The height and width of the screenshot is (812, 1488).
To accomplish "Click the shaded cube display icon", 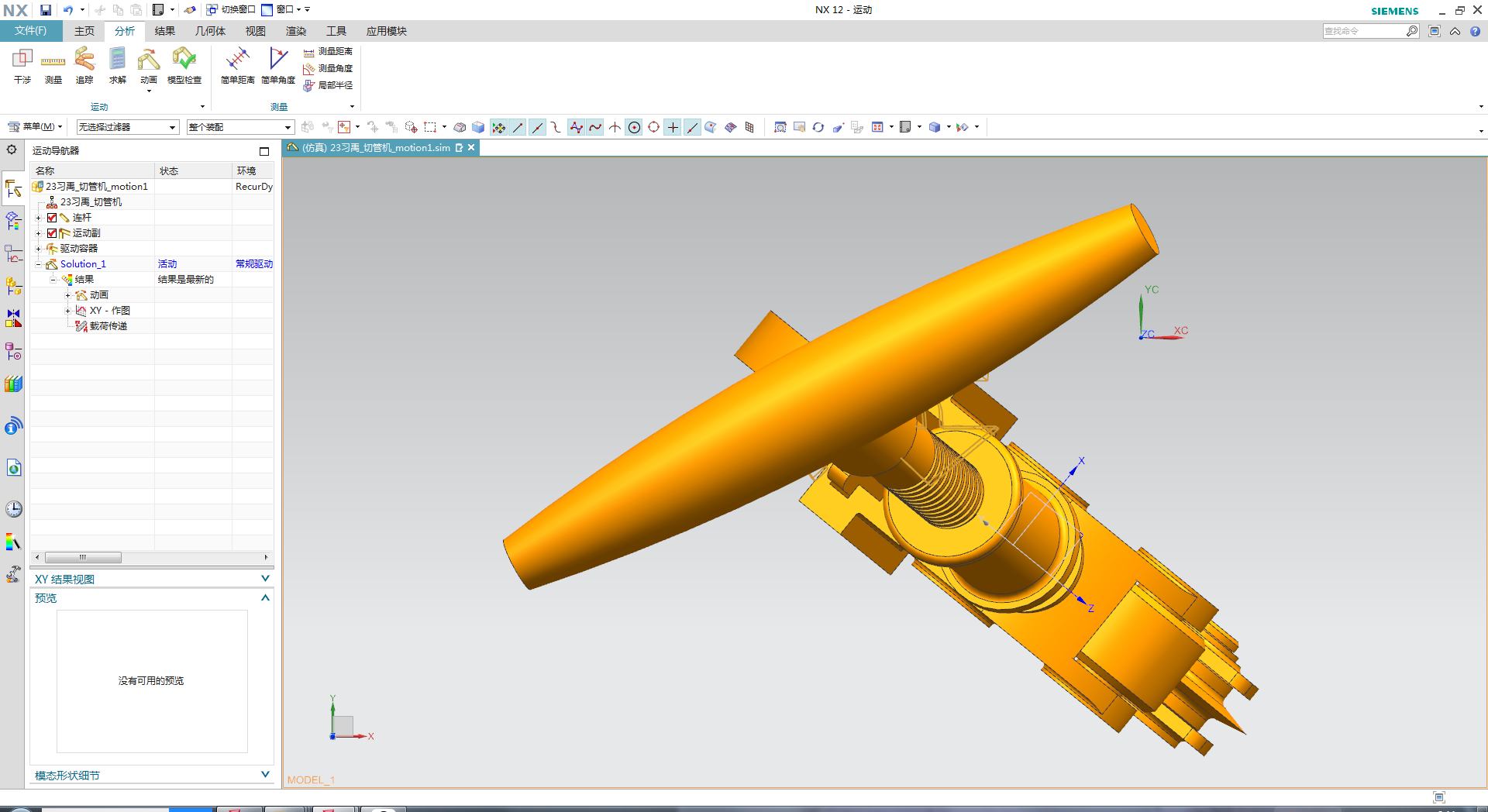I will click(935, 127).
